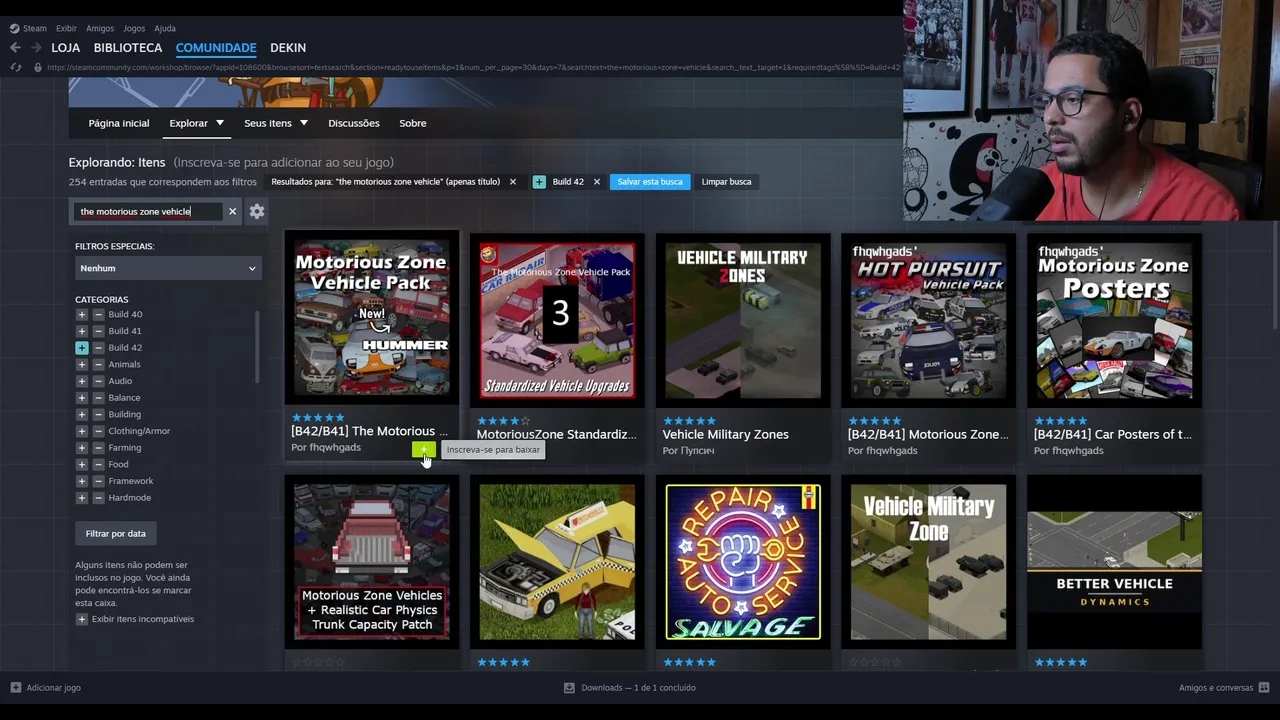
Task: Remove the 'the motorious zone vehicle' results filter
Action: point(513,182)
